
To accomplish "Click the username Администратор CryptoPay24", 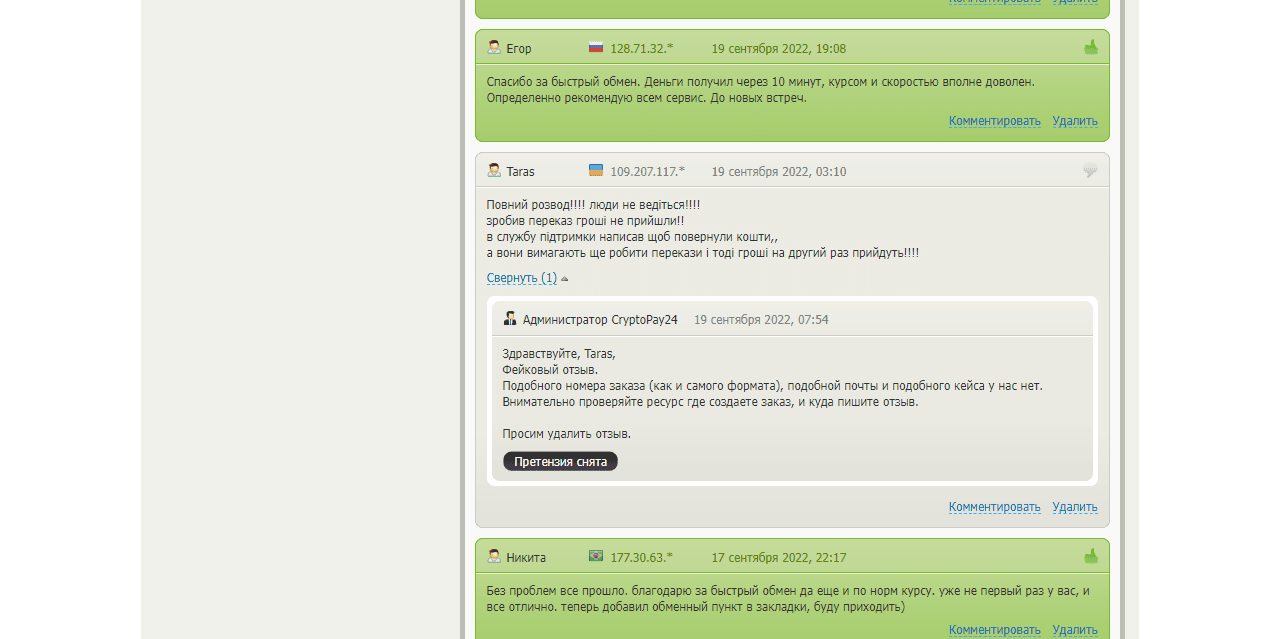I will click(600, 320).
